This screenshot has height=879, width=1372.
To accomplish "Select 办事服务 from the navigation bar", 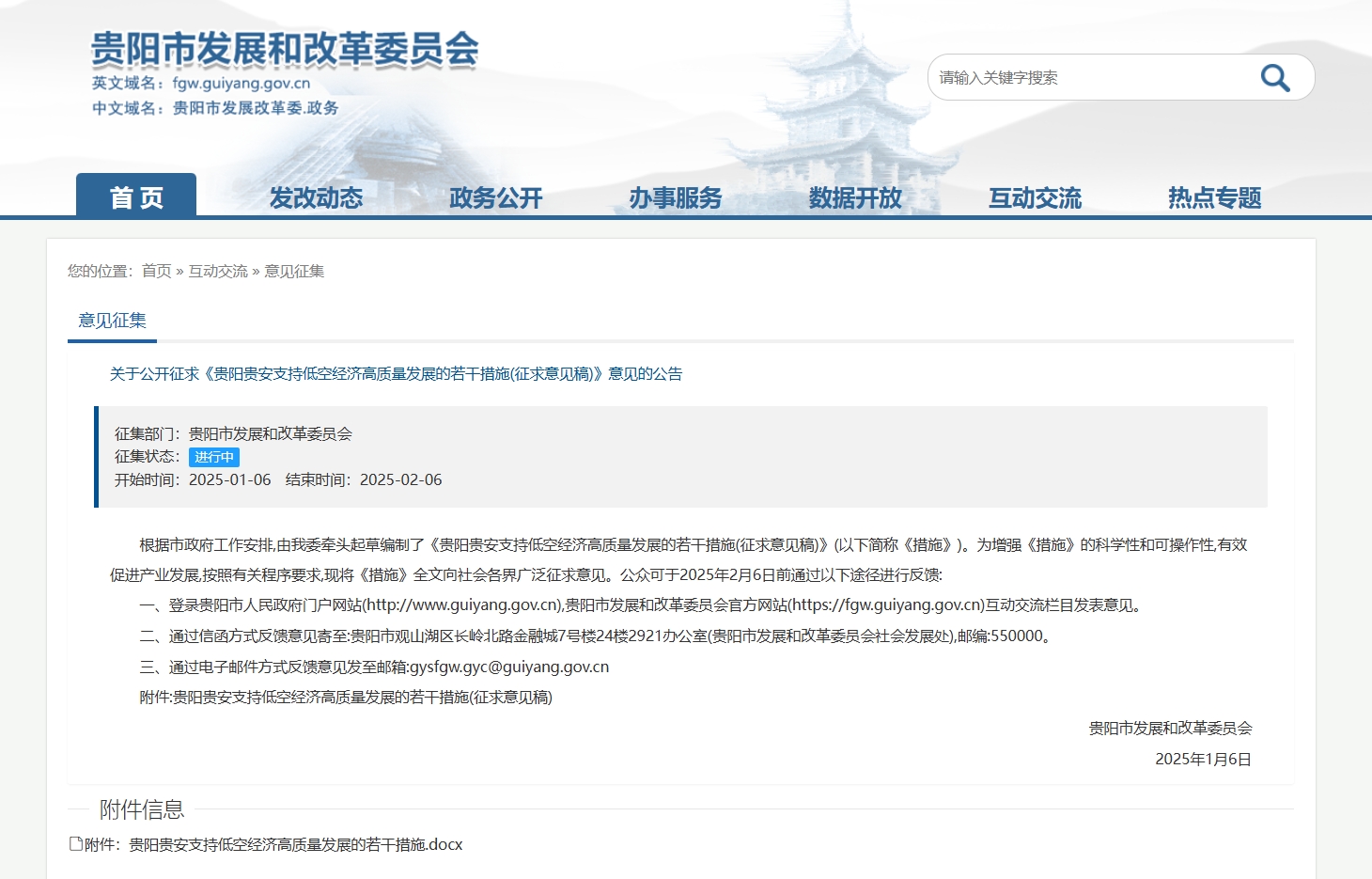I will [675, 197].
